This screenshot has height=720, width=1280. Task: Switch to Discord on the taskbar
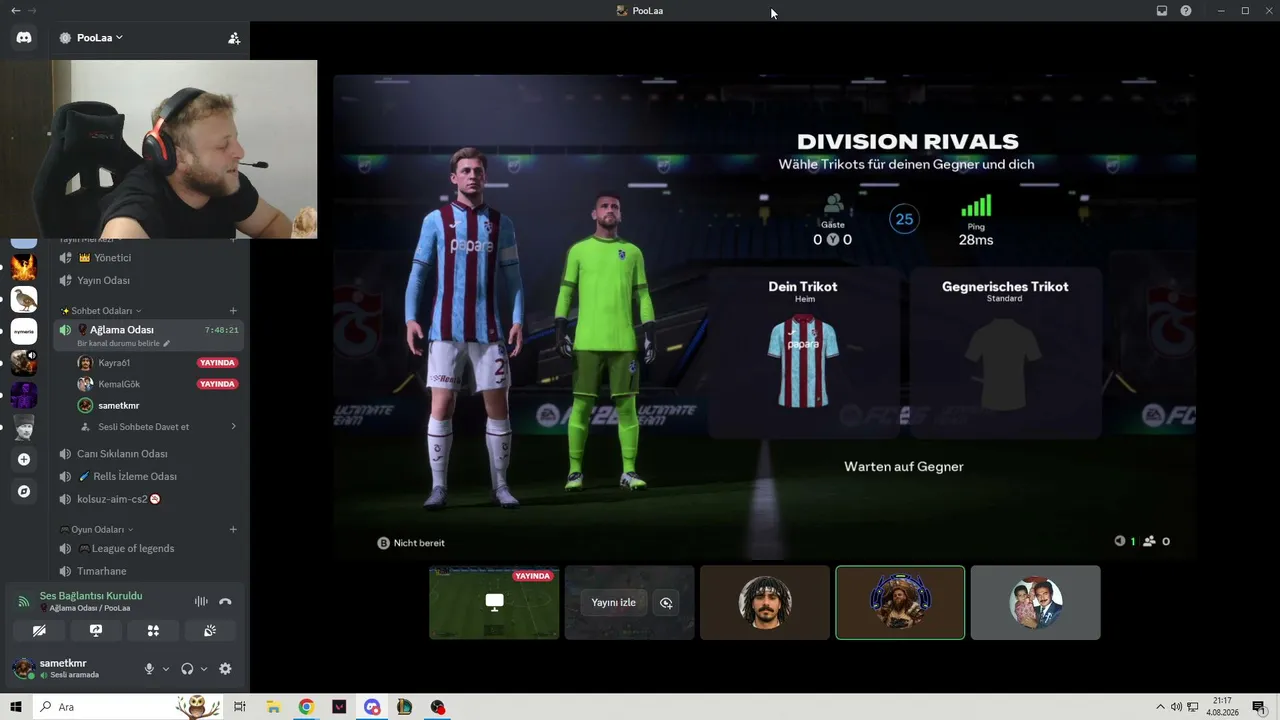tap(372, 707)
